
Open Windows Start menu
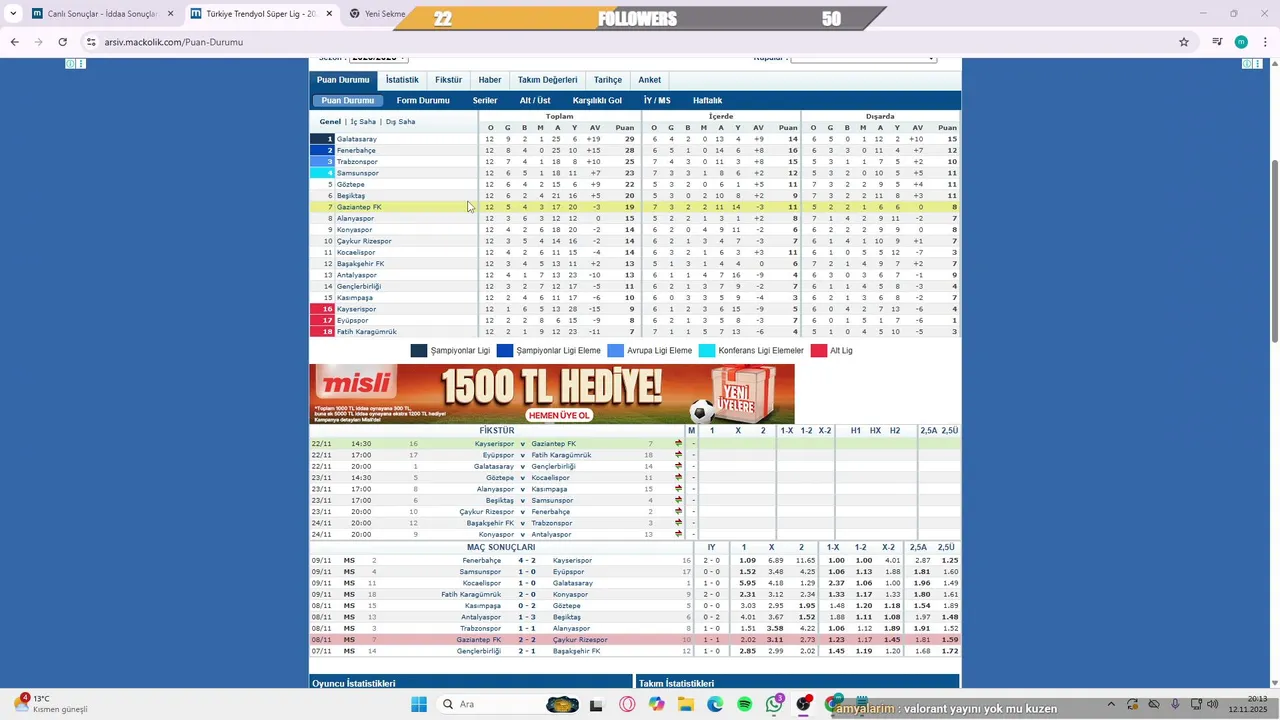tap(418, 704)
